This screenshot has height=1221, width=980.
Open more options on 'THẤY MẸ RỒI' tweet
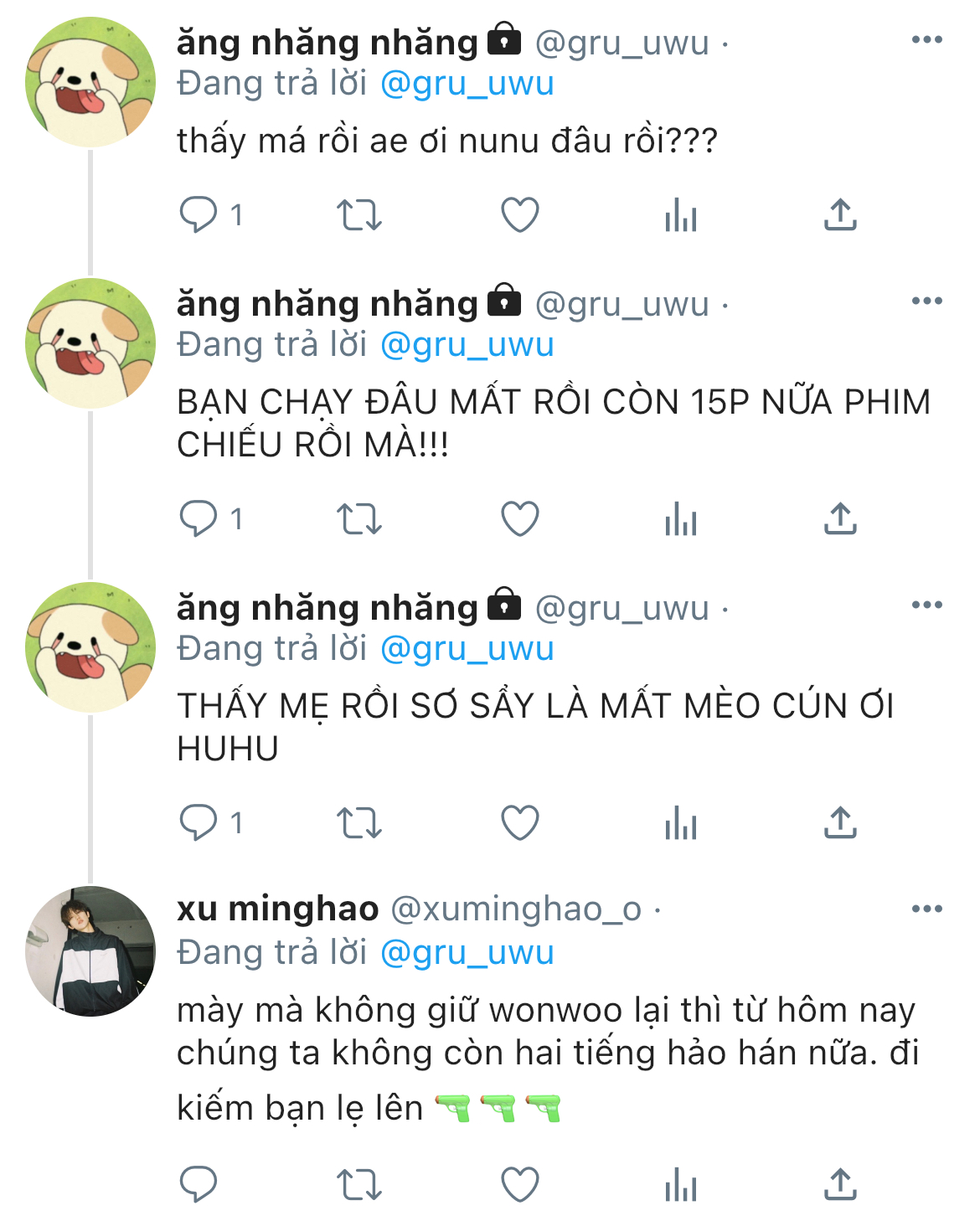[x=927, y=605]
